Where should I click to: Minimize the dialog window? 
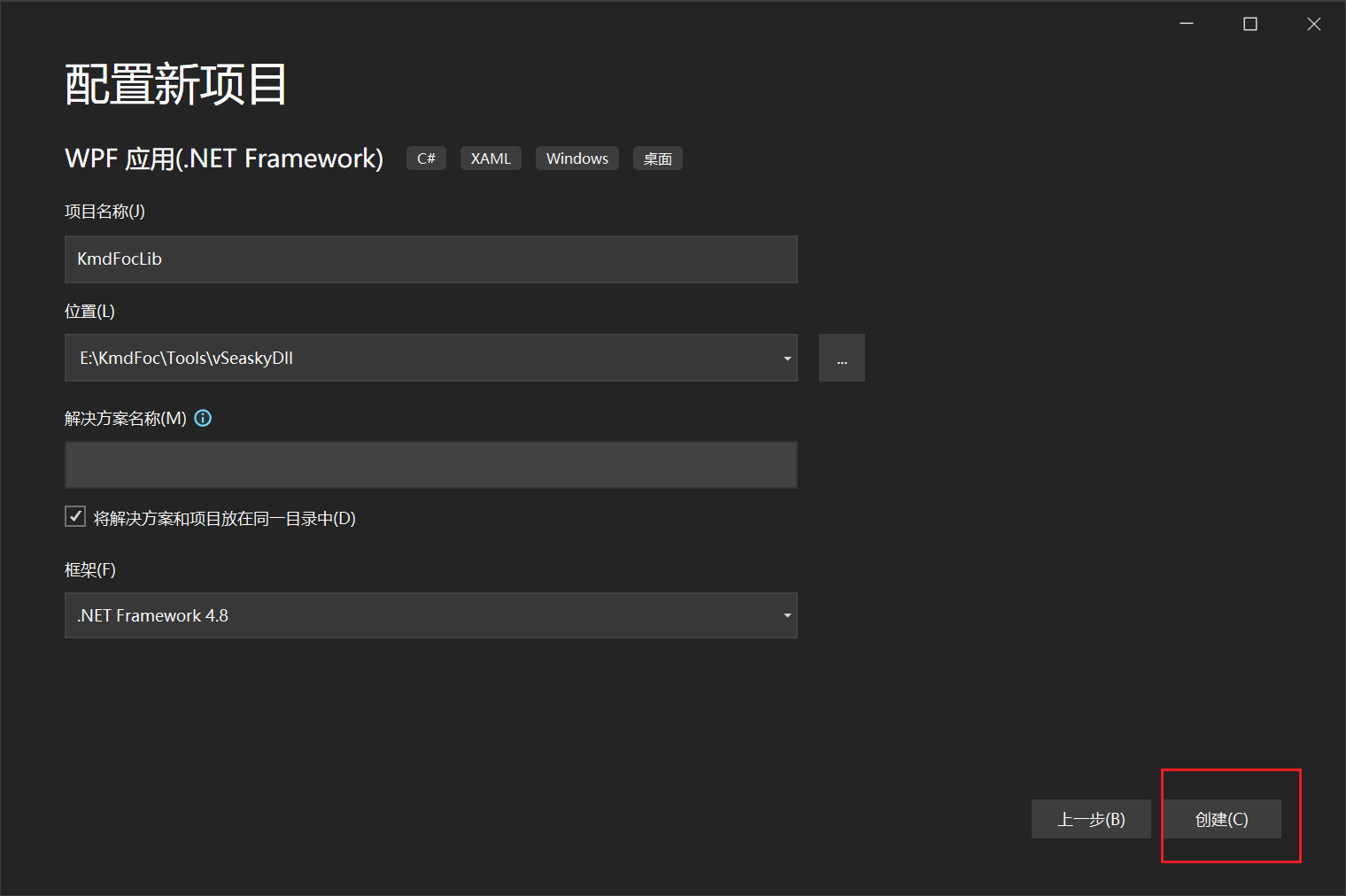1187,24
